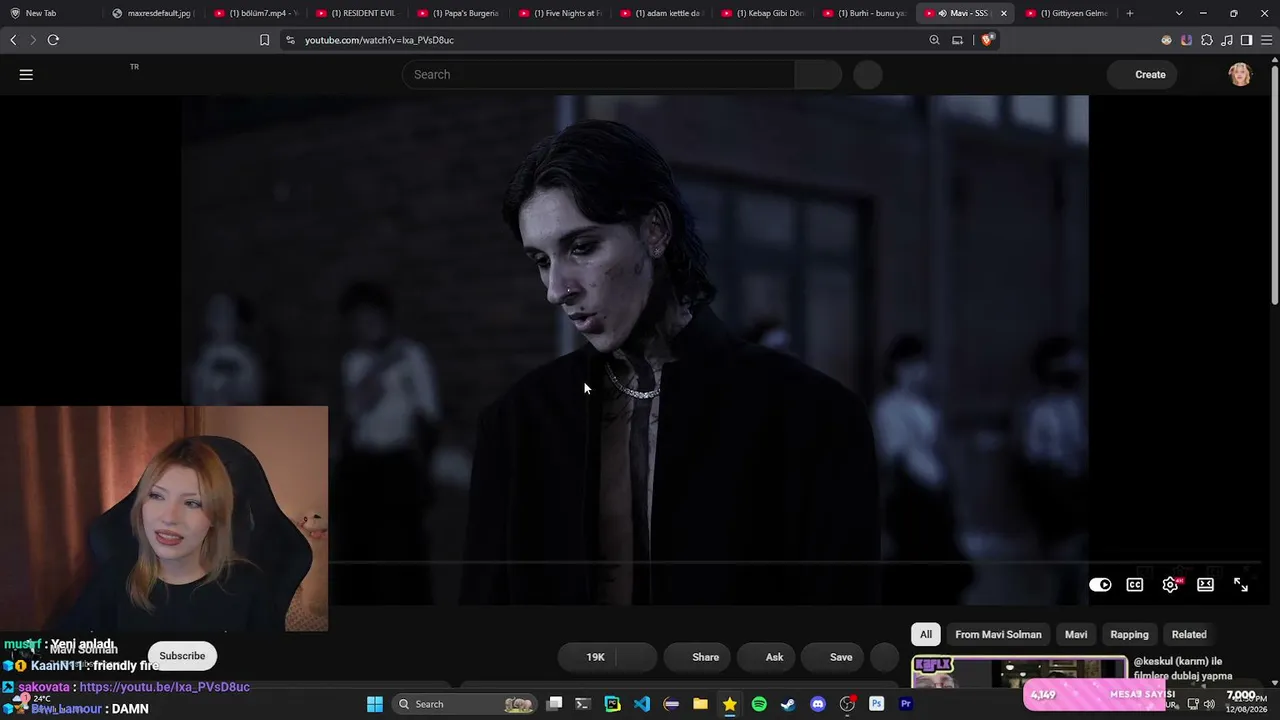This screenshot has height=720, width=1280.
Task: Select the All filter chip
Action: 926,634
